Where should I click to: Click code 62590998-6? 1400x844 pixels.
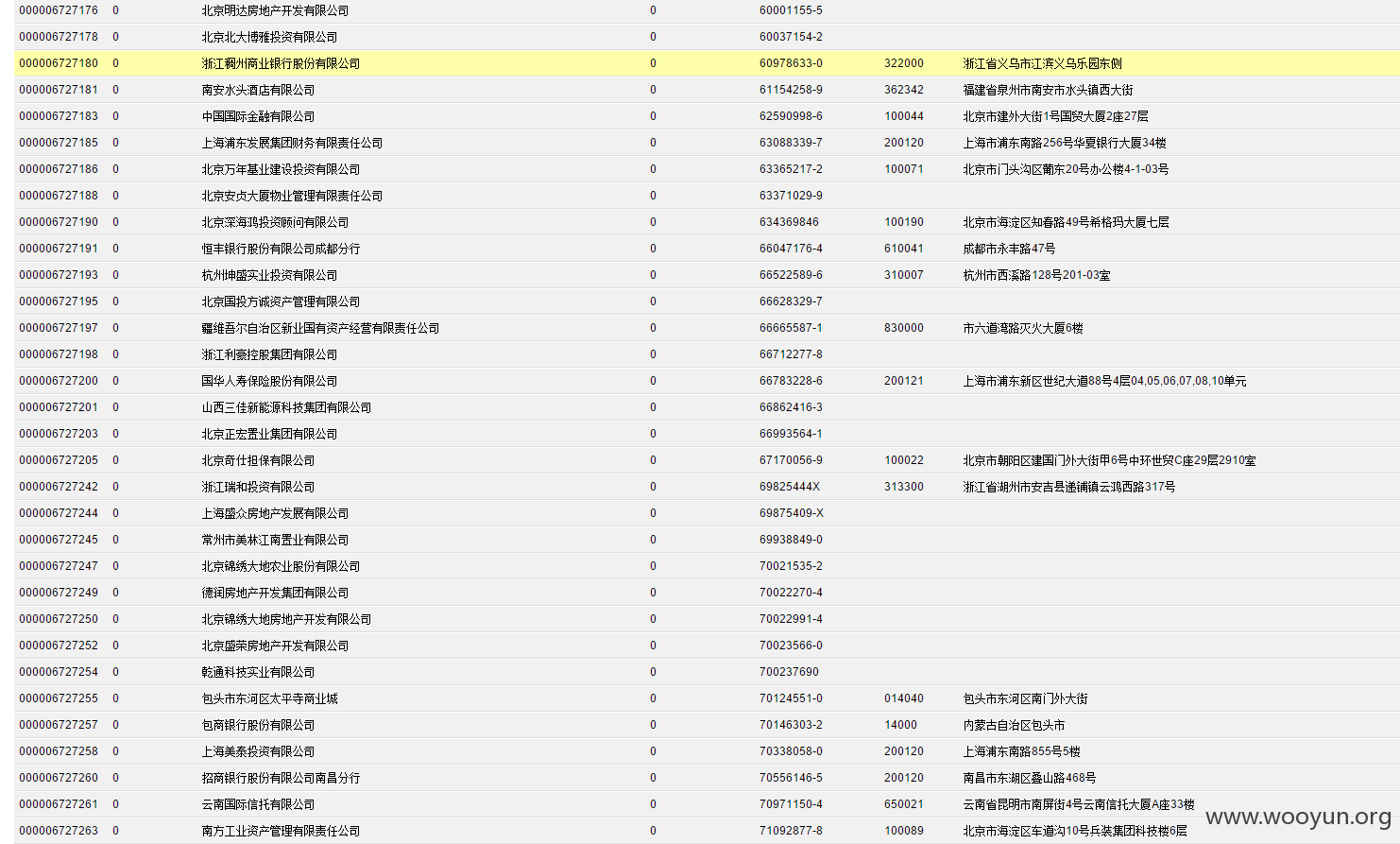[x=791, y=116]
